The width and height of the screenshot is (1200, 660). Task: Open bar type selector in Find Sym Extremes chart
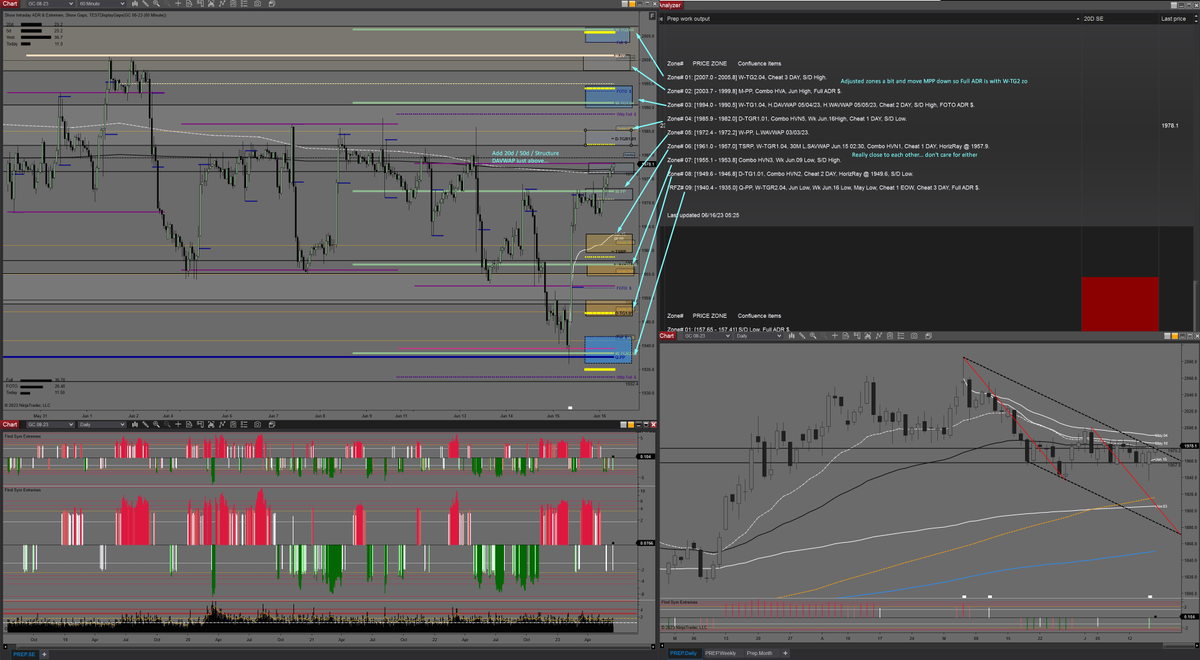(x=135, y=424)
